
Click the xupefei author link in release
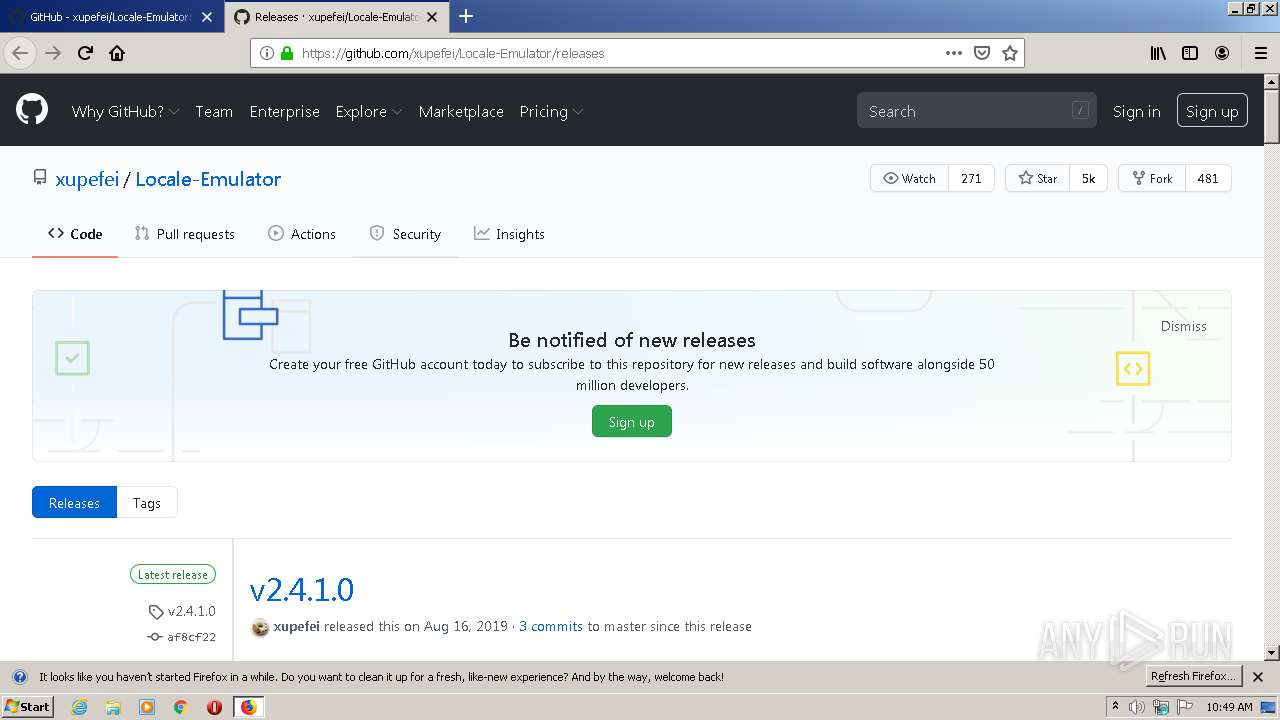[x=296, y=626]
